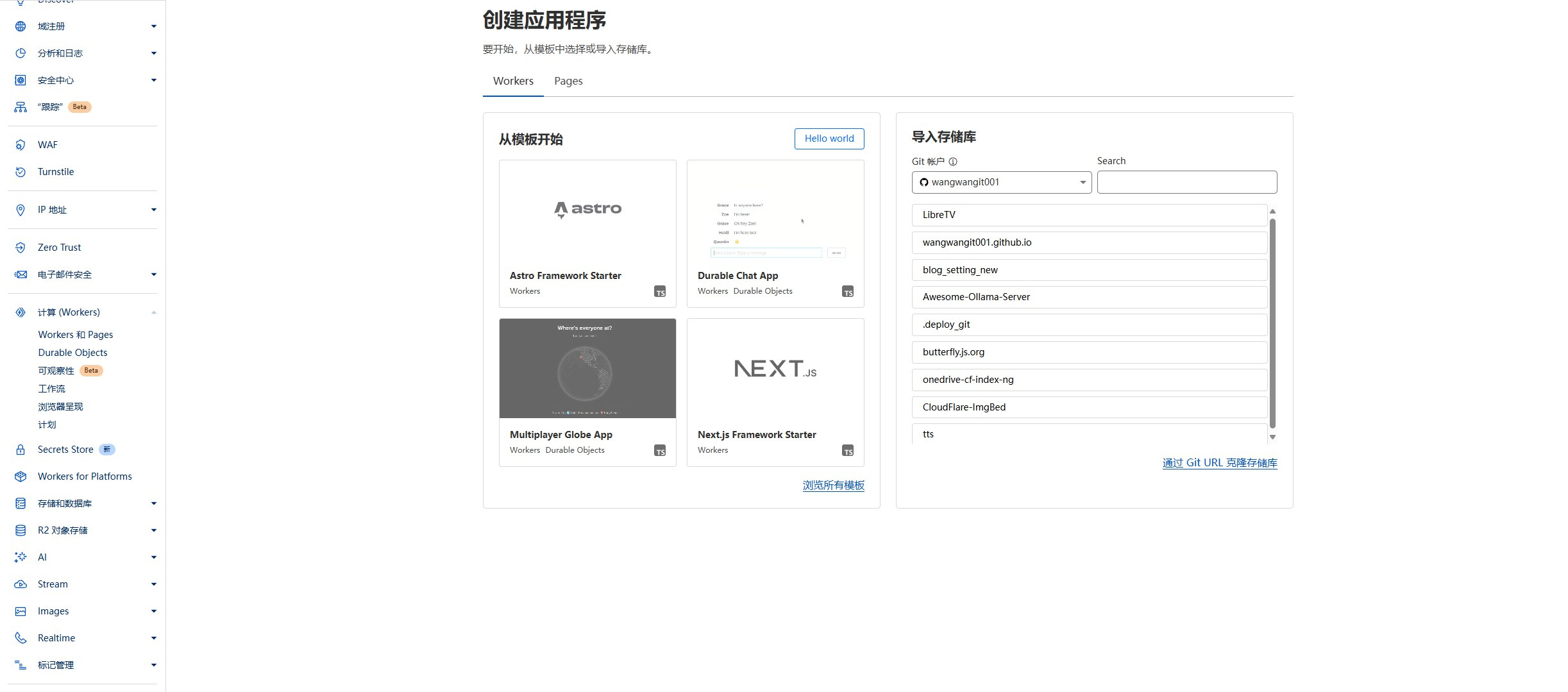The height and width of the screenshot is (692, 1568).
Task: Click the repository list scrollbar down arrow
Action: [x=1272, y=437]
